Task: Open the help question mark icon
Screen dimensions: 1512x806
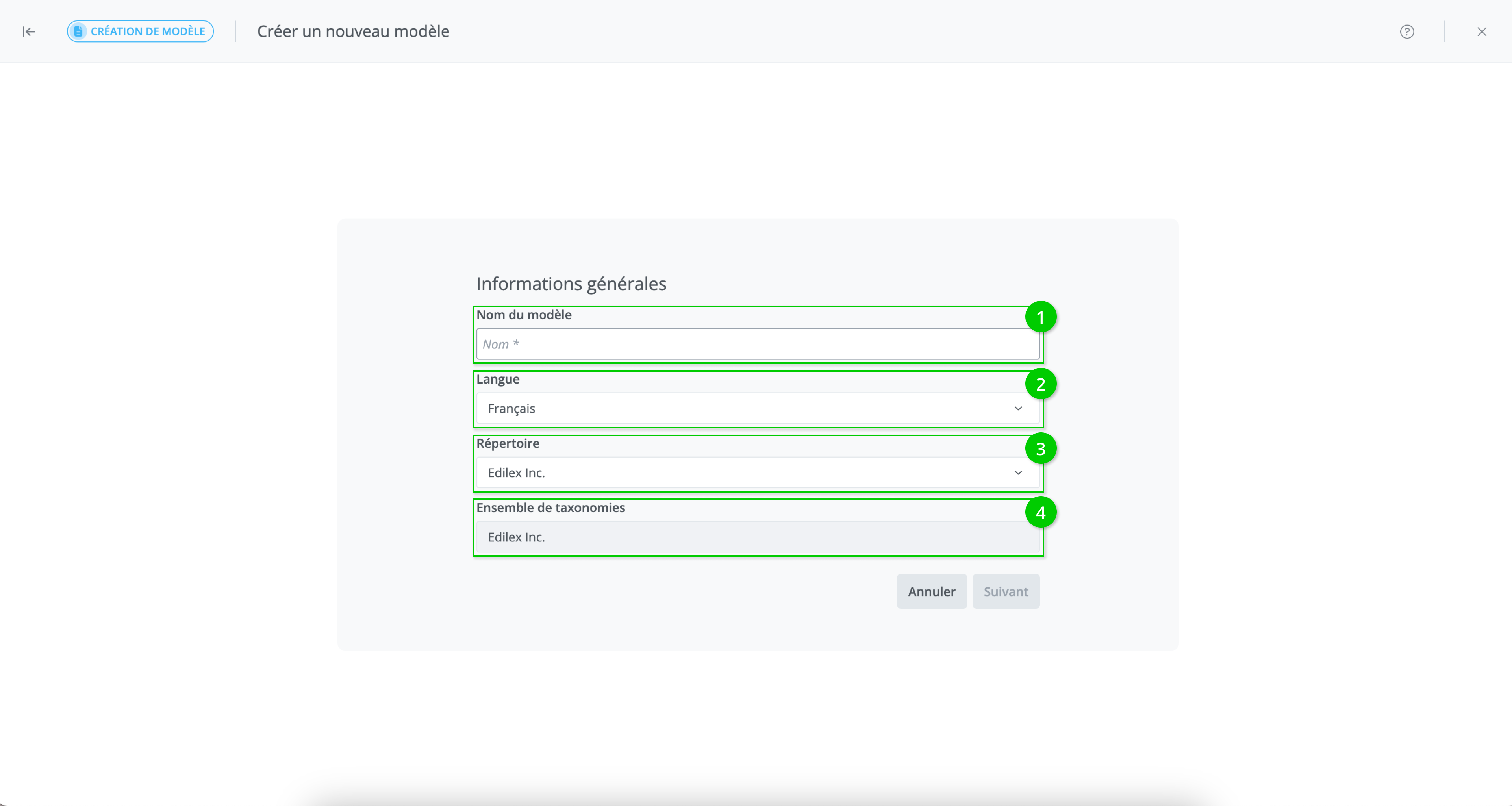Action: [1406, 32]
